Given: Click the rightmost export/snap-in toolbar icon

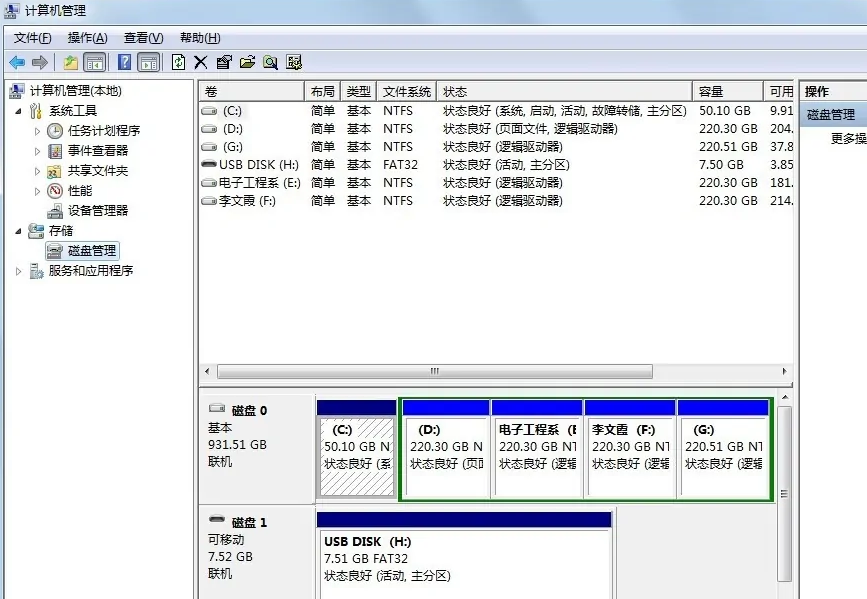Looking at the screenshot, I should pyautogui.click(x=293, y=62).
